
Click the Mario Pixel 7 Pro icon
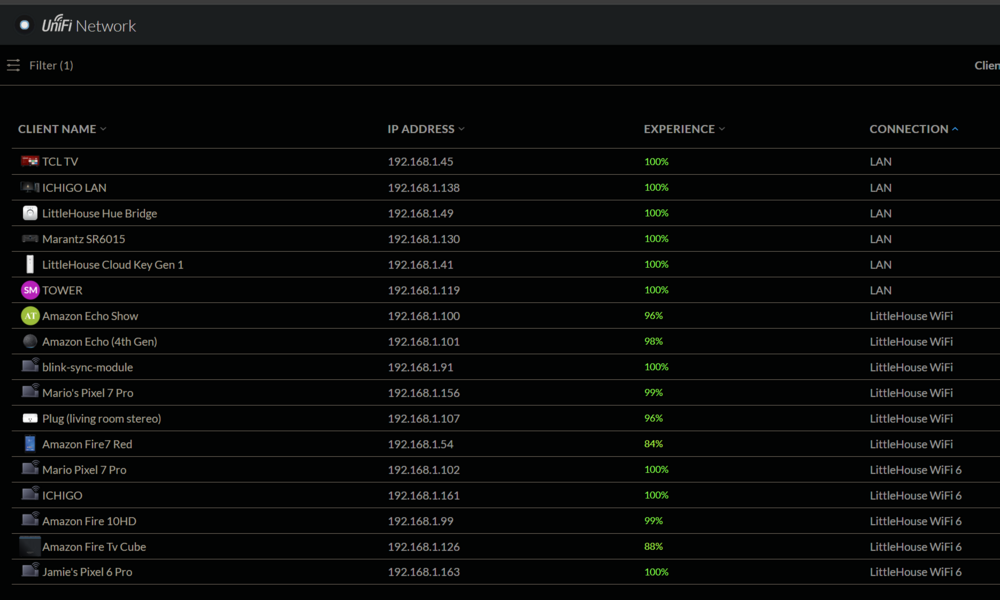30,469
